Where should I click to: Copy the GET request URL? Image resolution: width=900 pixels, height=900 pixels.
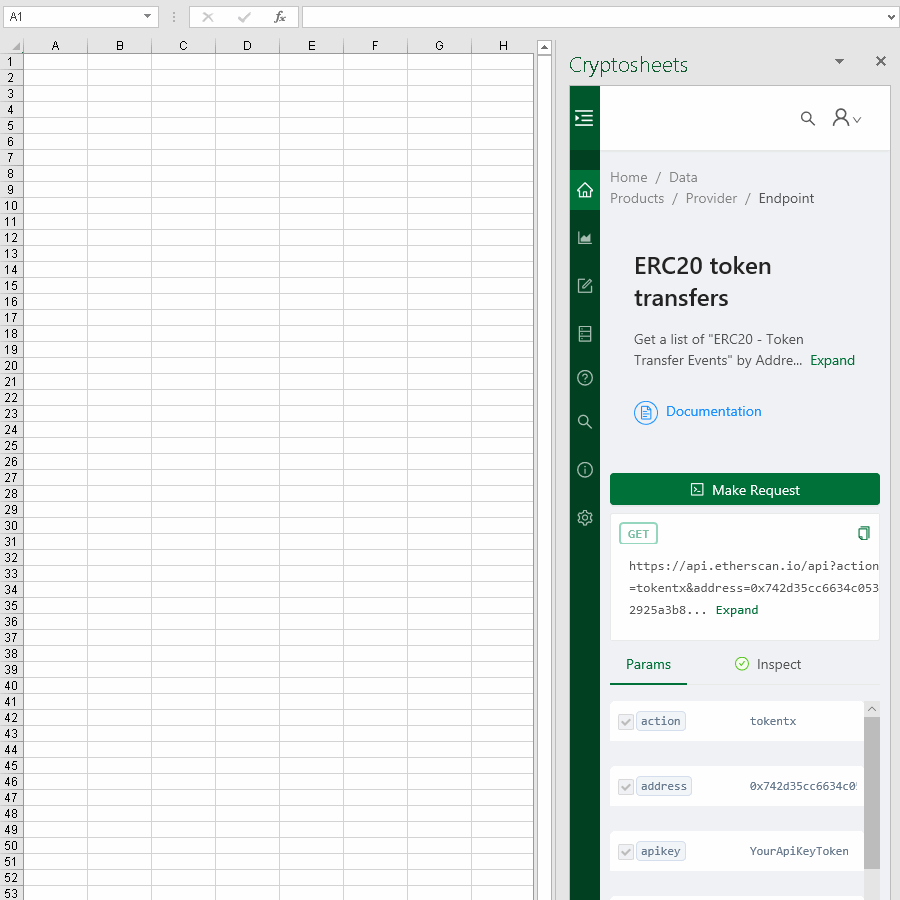click(863, 533)
